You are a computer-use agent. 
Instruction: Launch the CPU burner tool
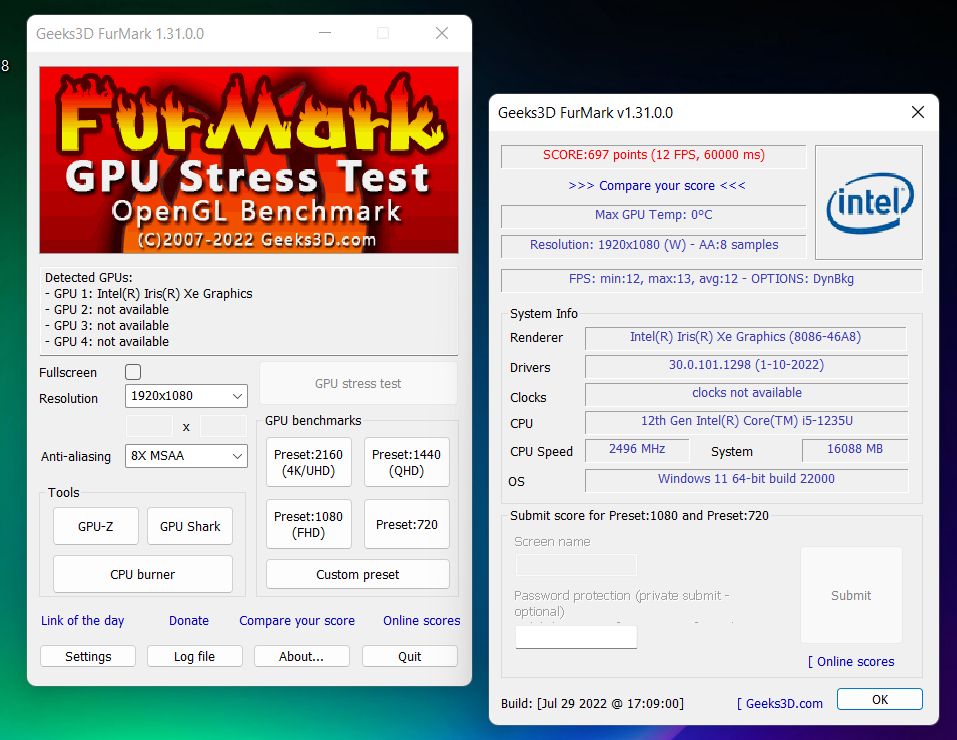coord(143,575)
